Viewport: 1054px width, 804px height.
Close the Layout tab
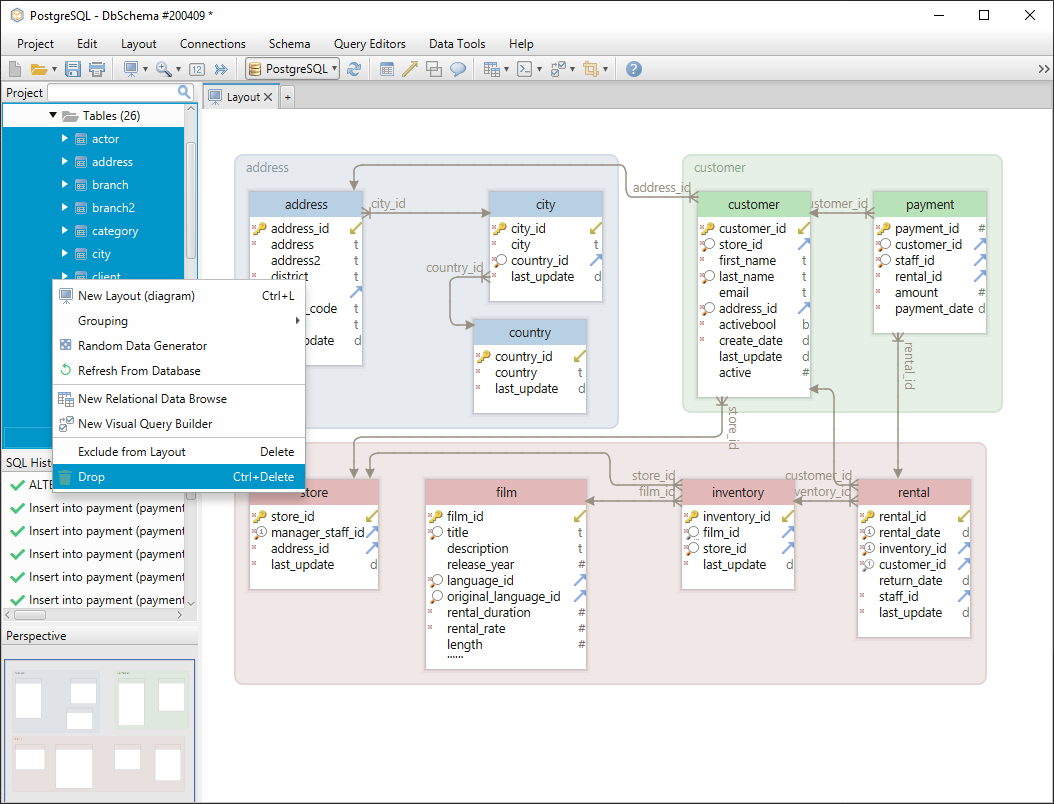click(x=268, y=97)
